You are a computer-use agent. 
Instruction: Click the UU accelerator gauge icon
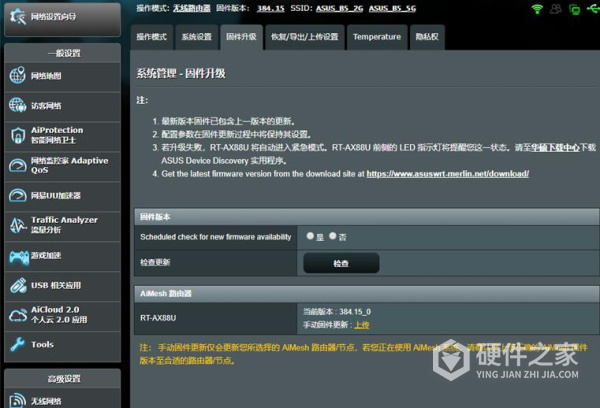coord(18,195)
